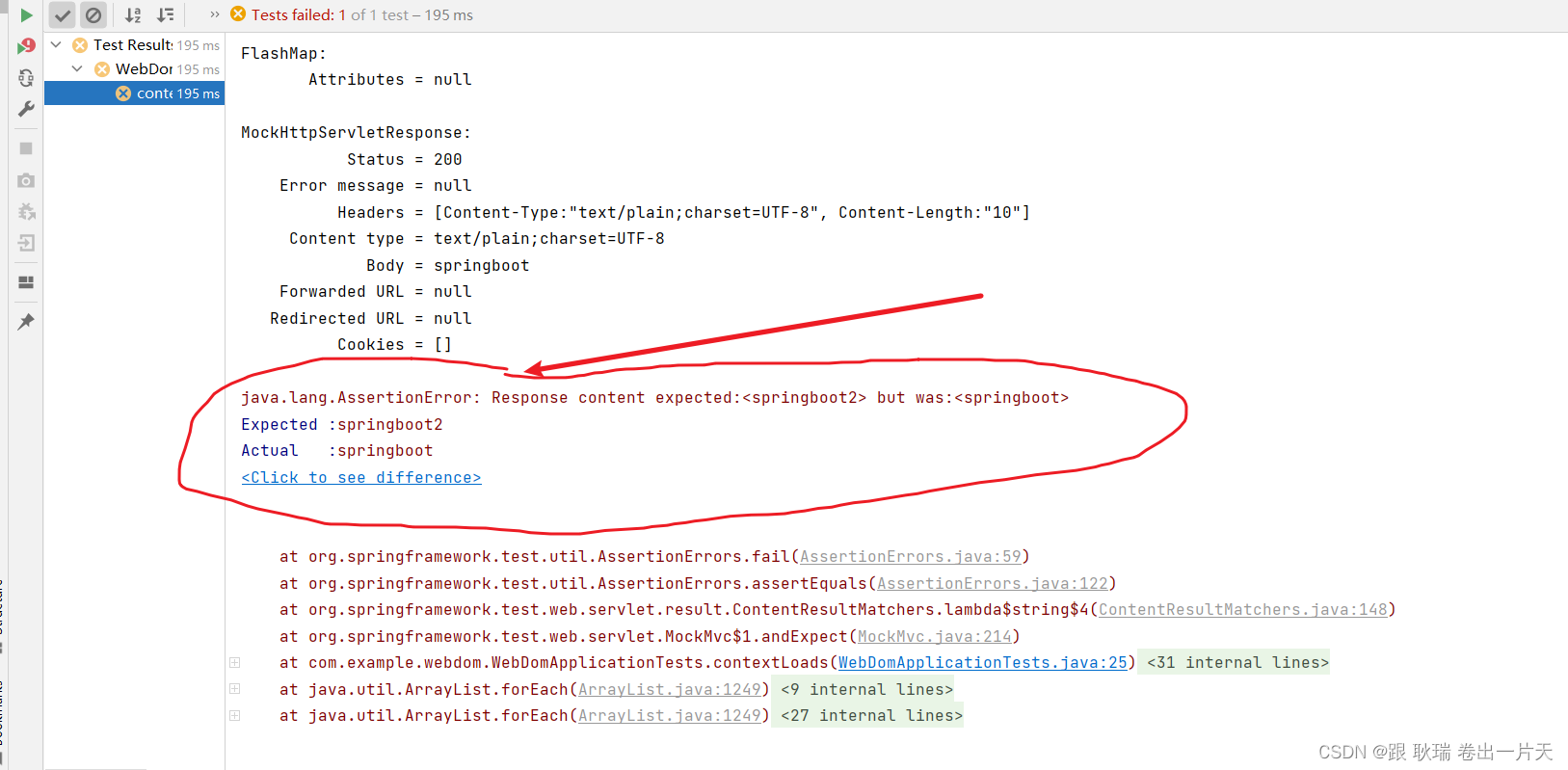The image size is (1568, 770).
Task: Open WebDomApplicationTests.java:25 link
Action: point(983,662)
